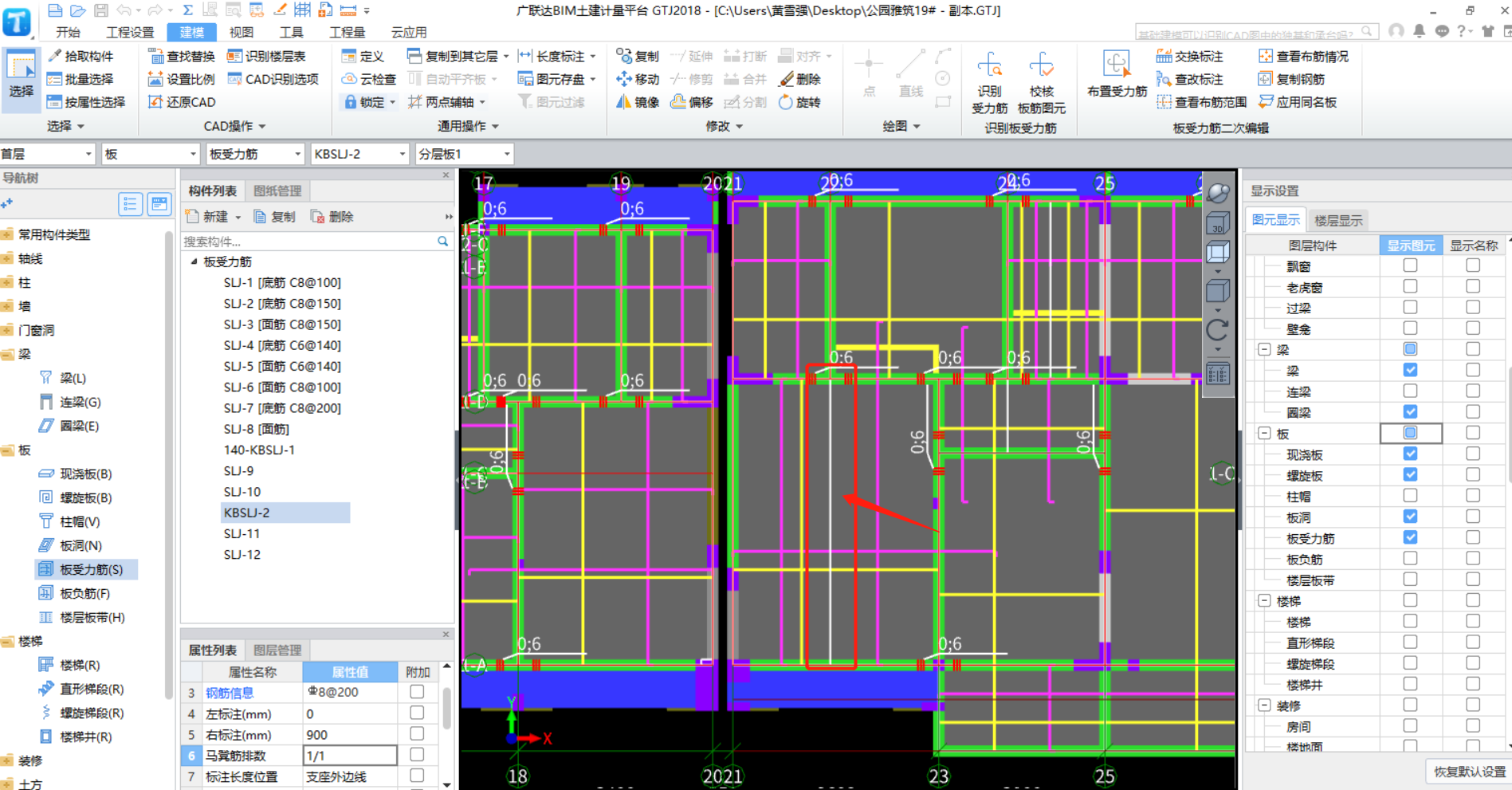Switch to the 楼层显示 tab
This screenshot has width=1512, height=790.
coord(1338,221)
